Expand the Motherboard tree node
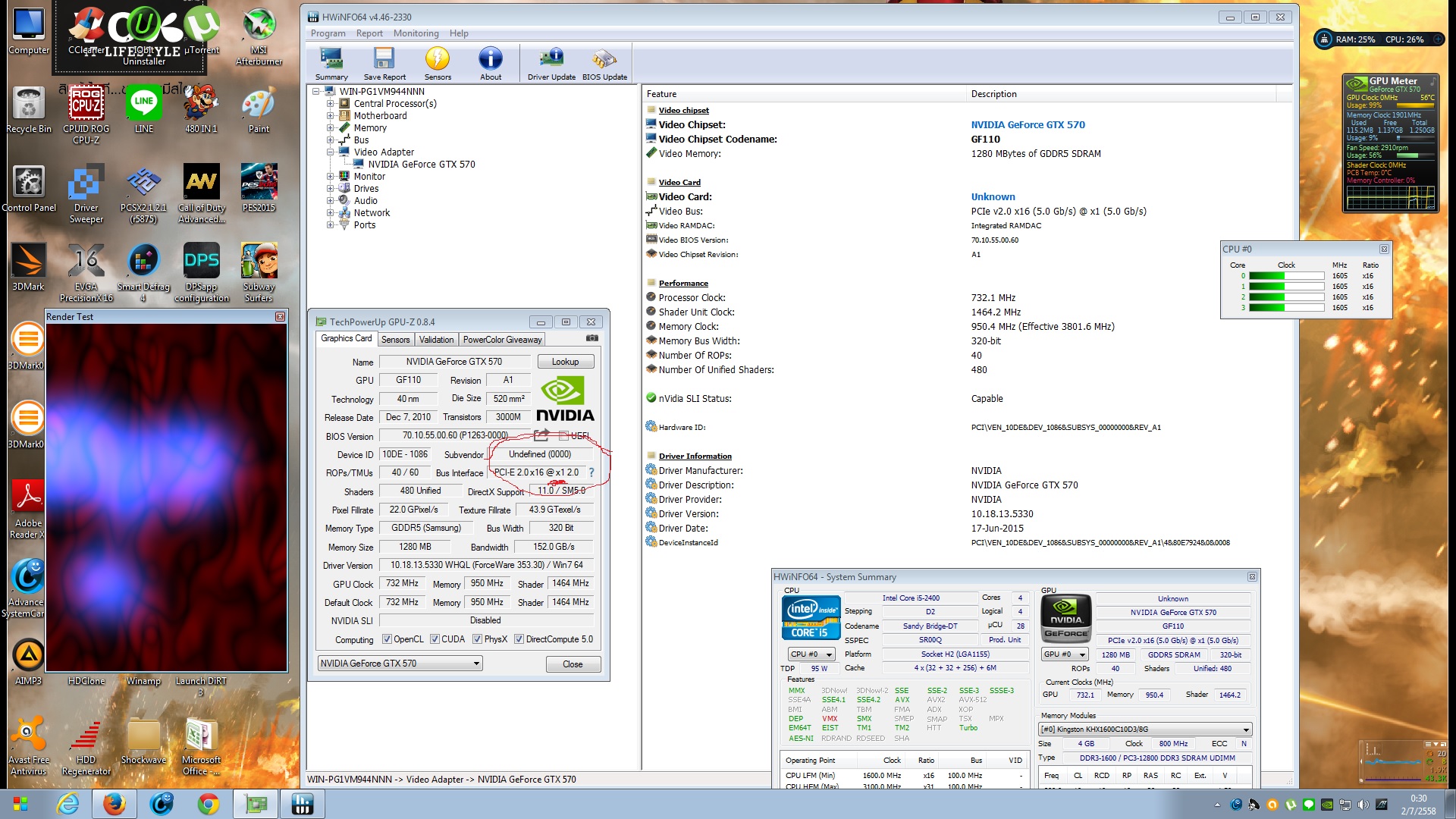 (331, 116)
